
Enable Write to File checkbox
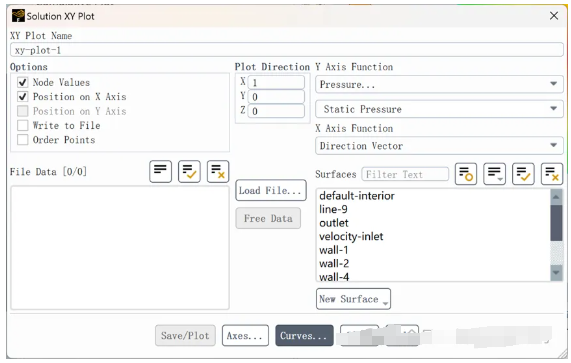point(23,125)
